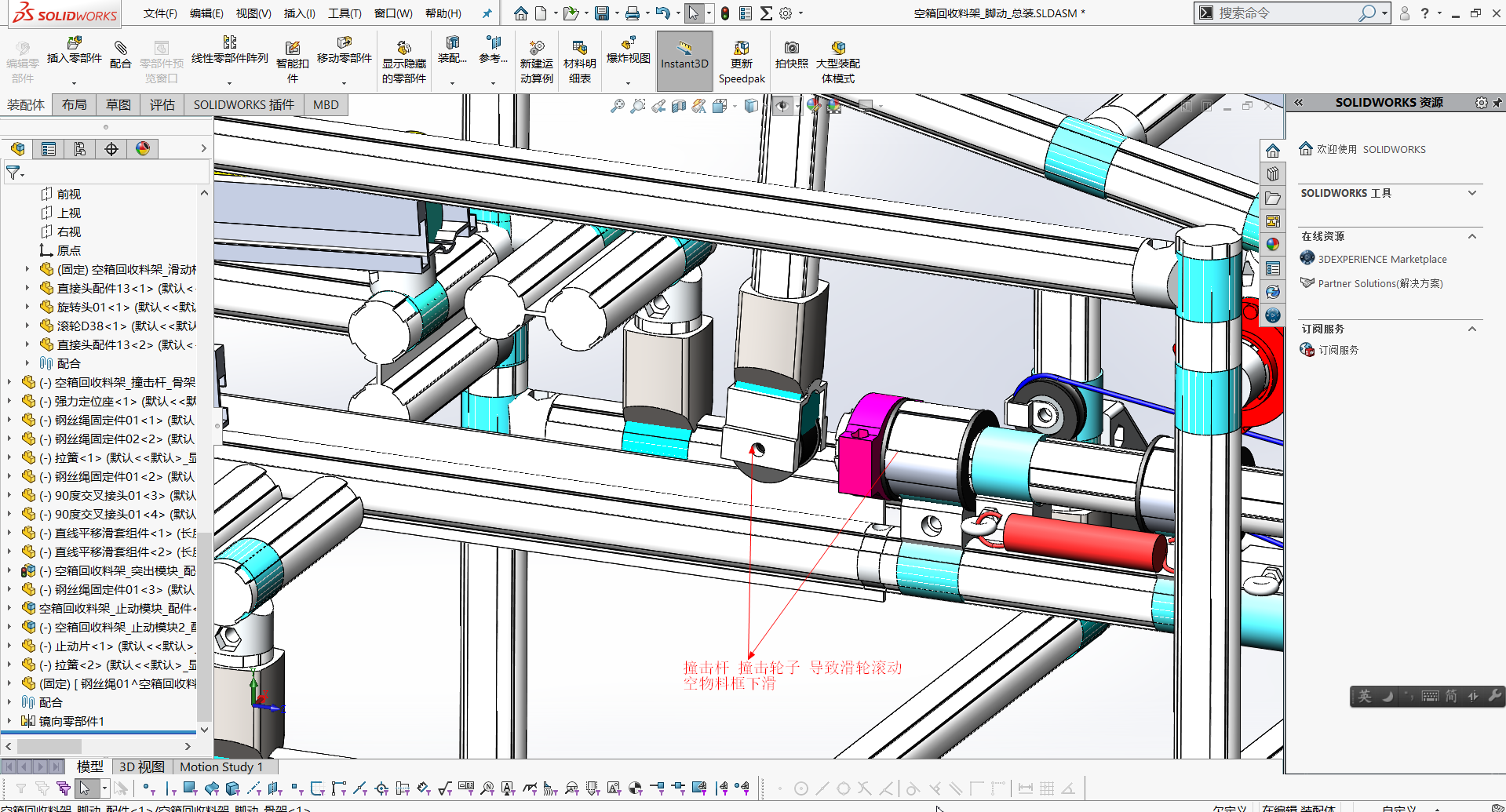Toggle the Filter Faces selection filter
Image resolution: width=1506 pixels, height=812 pixels.
tap(190, 788)
